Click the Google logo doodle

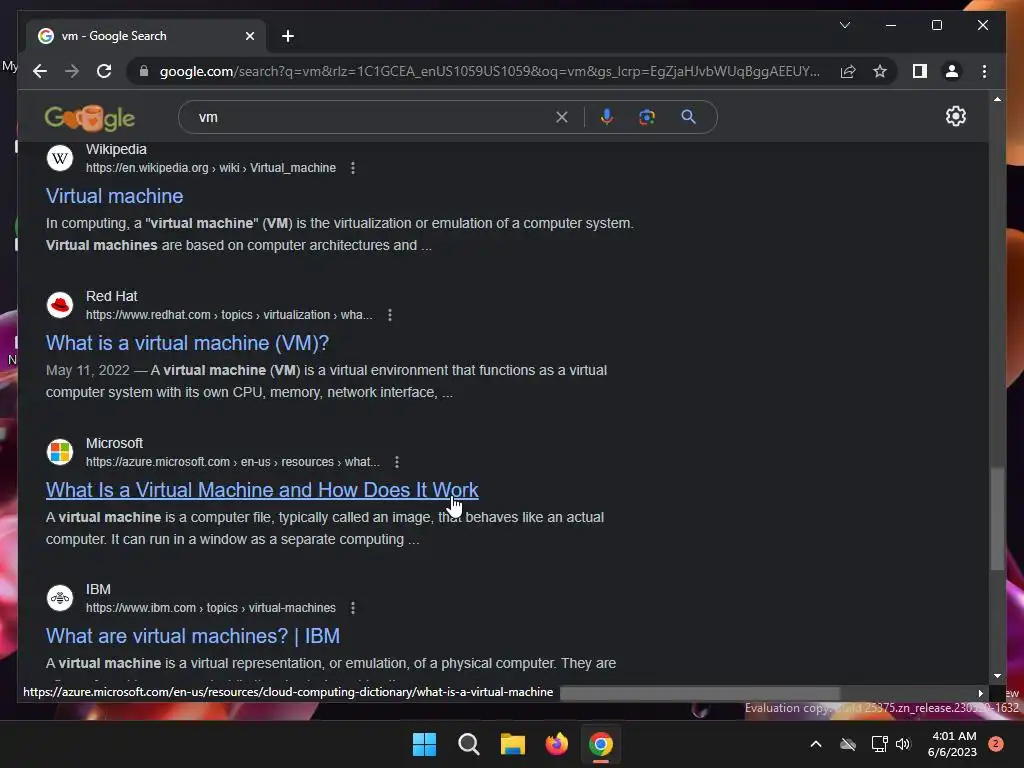pyautogui.click(x=90, y=118)
